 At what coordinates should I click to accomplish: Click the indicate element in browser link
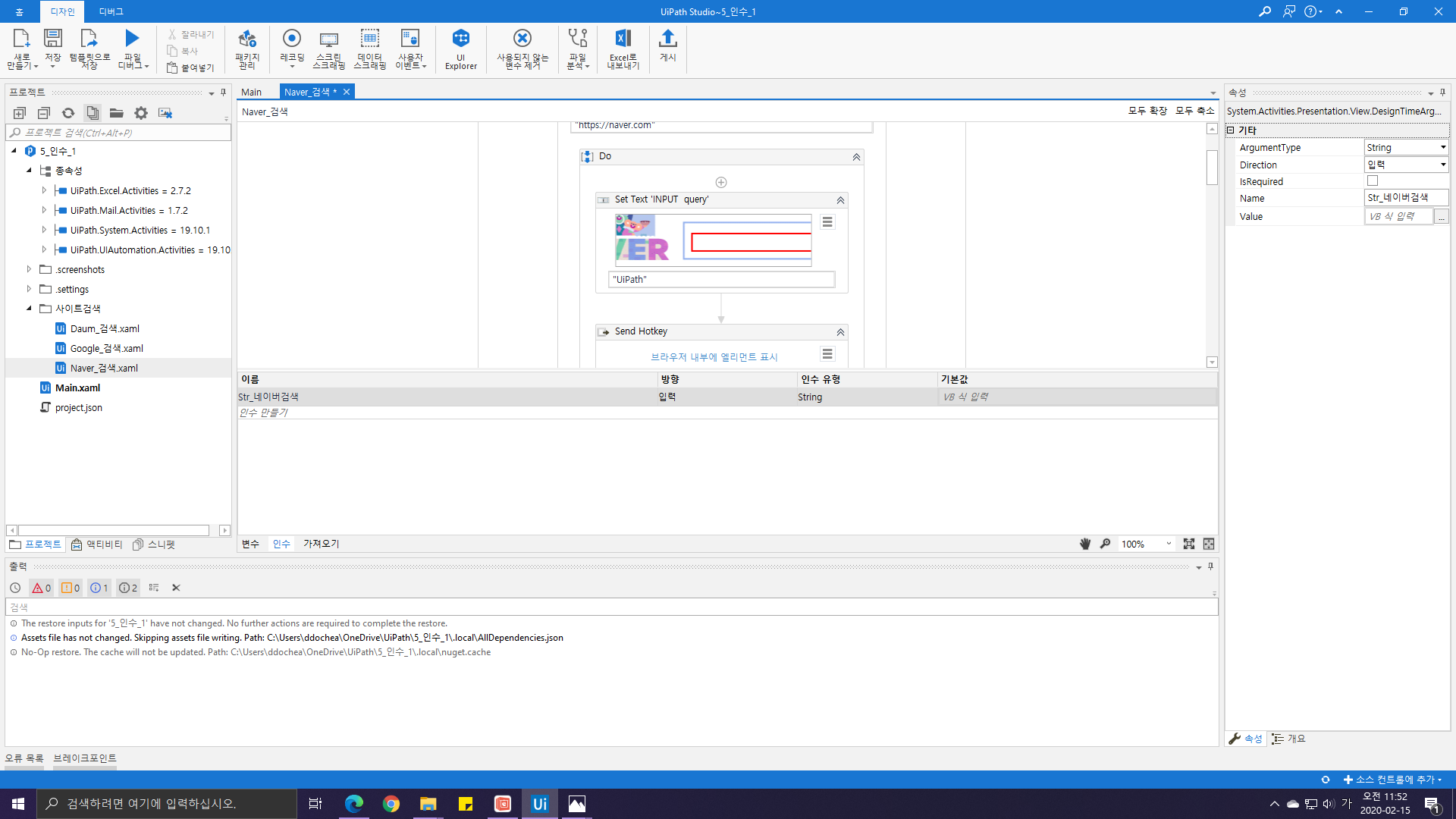coord(714,357)
